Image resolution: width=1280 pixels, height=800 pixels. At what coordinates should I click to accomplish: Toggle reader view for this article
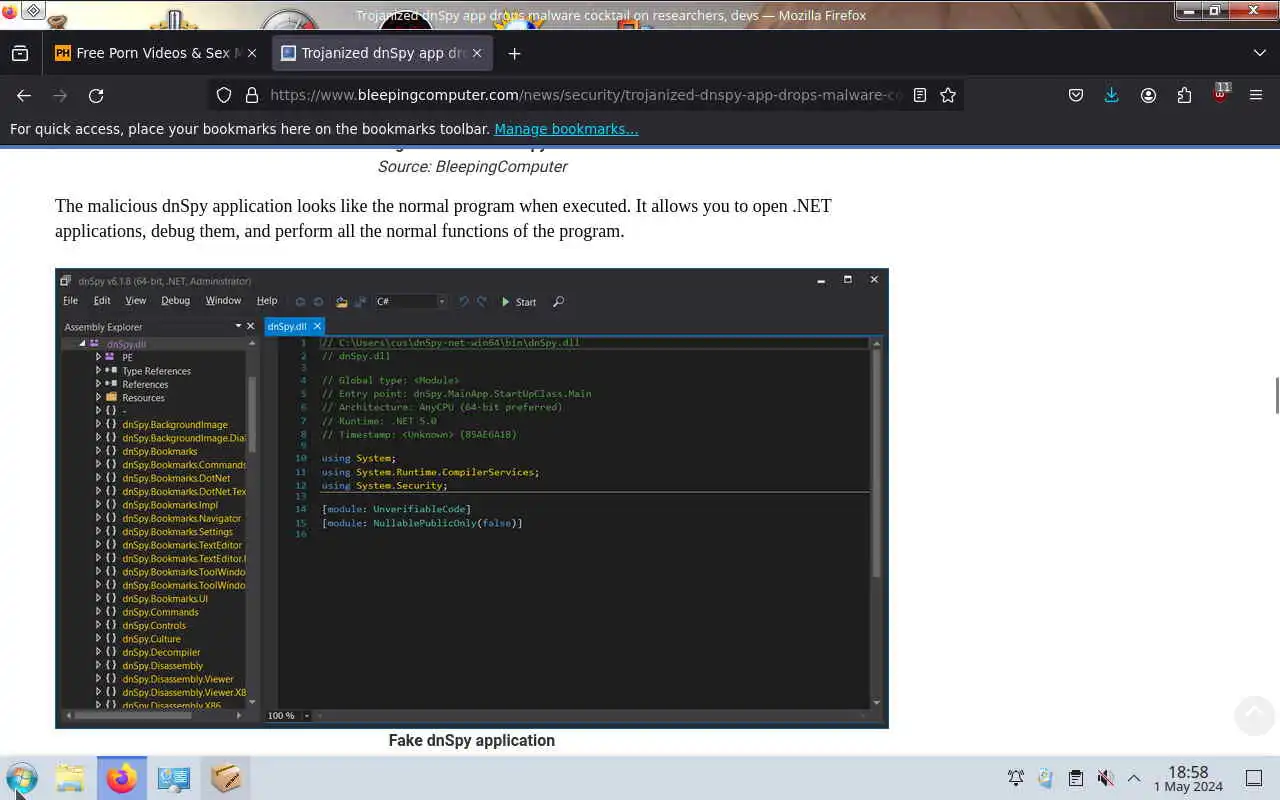[x=920, y=95]
